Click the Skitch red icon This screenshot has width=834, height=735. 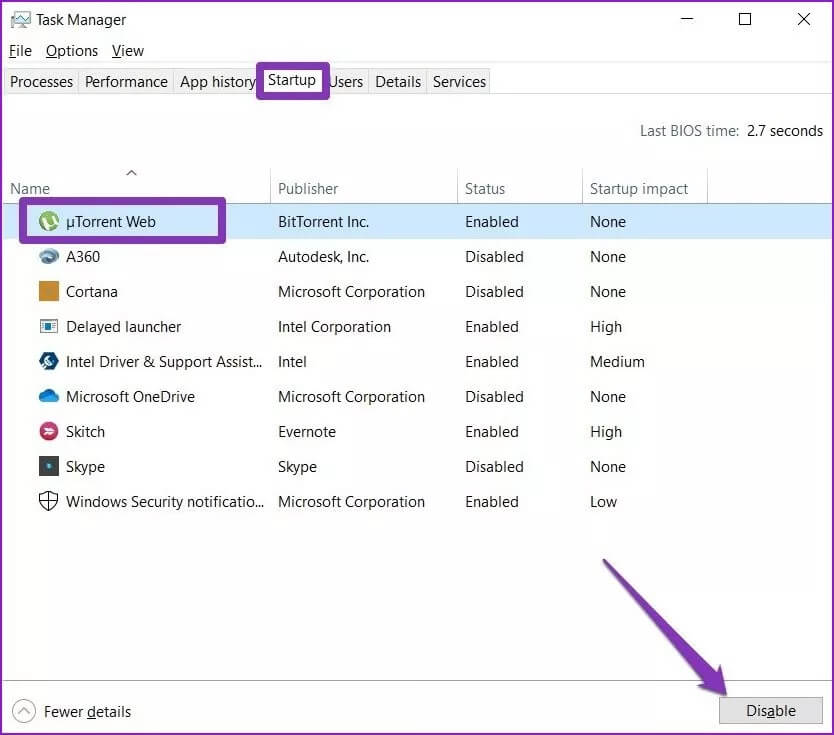49,431
